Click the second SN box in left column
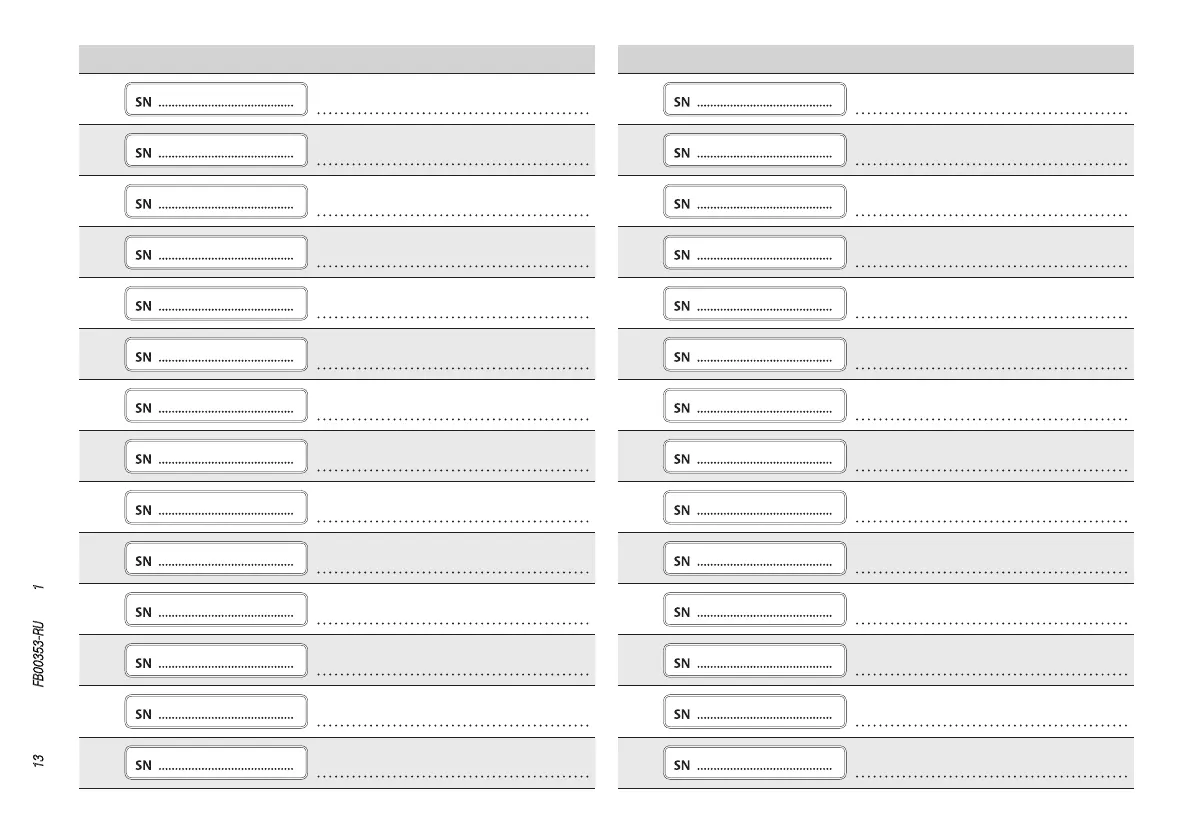 (215, 151)
